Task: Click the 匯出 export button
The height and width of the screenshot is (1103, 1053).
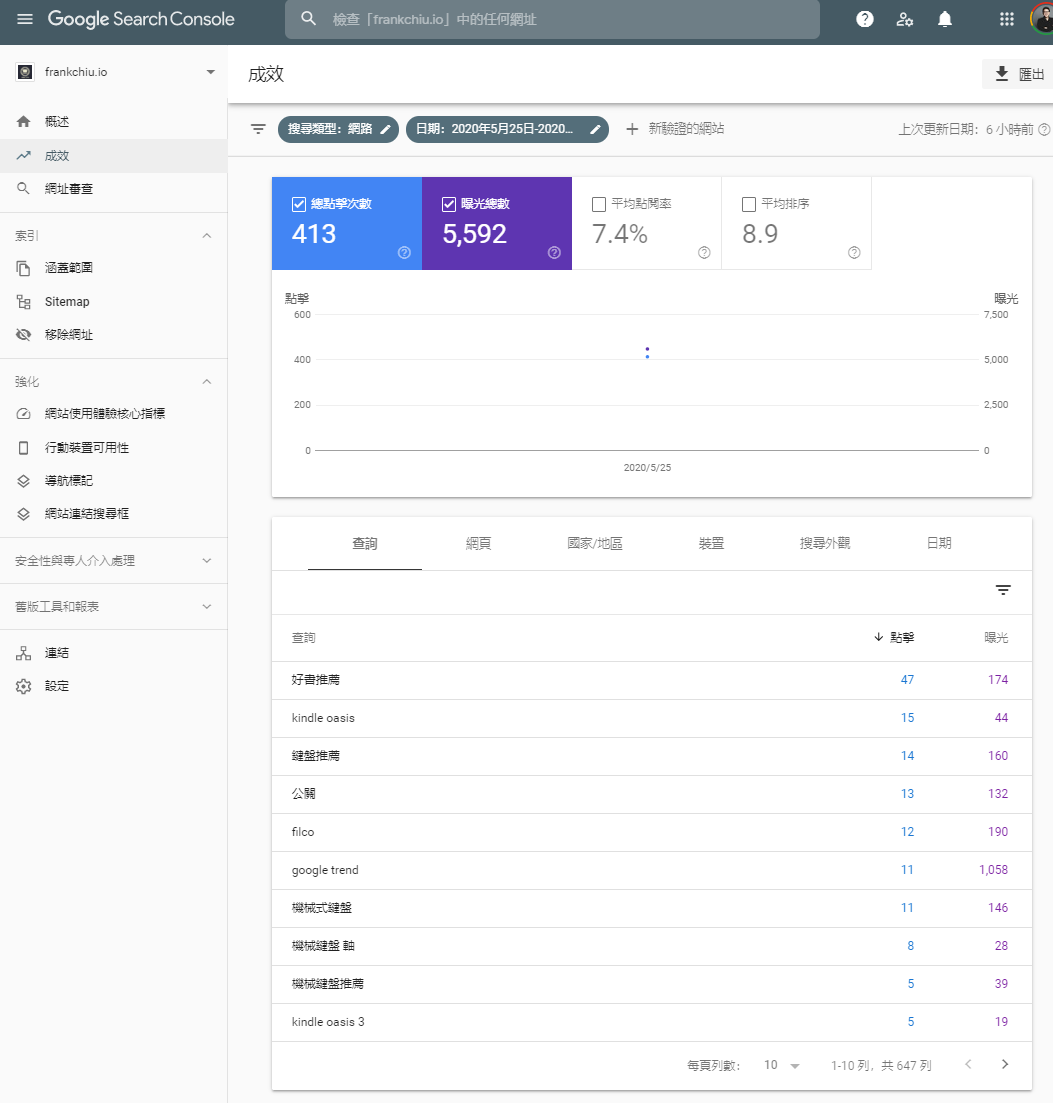Action: (x=1018, y=74)
